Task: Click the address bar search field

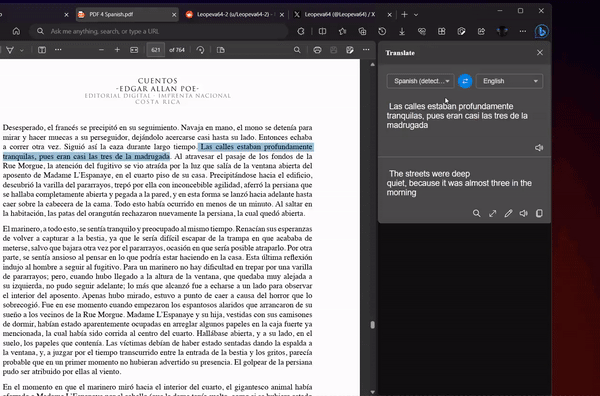Action: [x=159, y=31]
